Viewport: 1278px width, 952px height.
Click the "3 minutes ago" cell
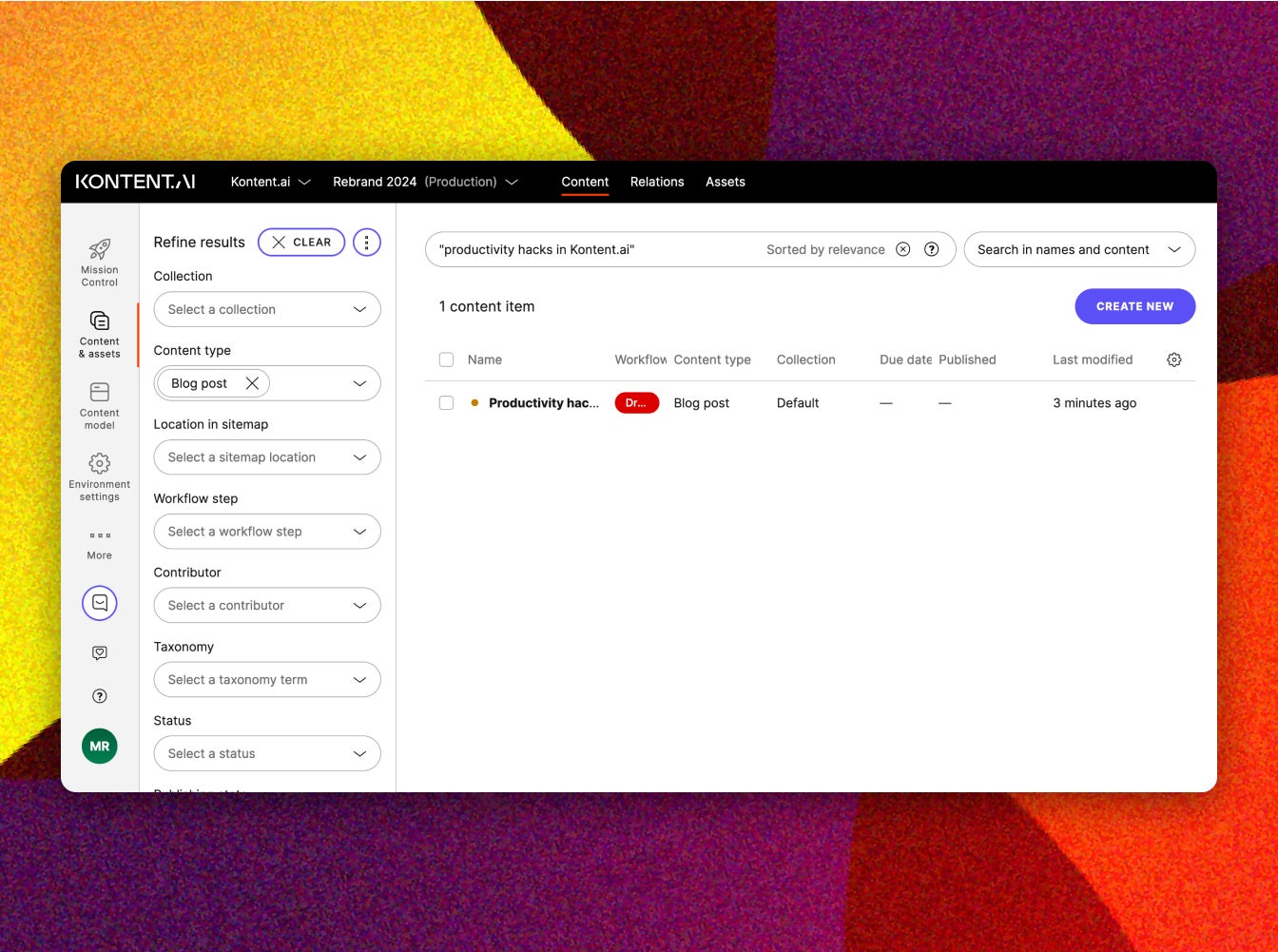pos(1094,403)
